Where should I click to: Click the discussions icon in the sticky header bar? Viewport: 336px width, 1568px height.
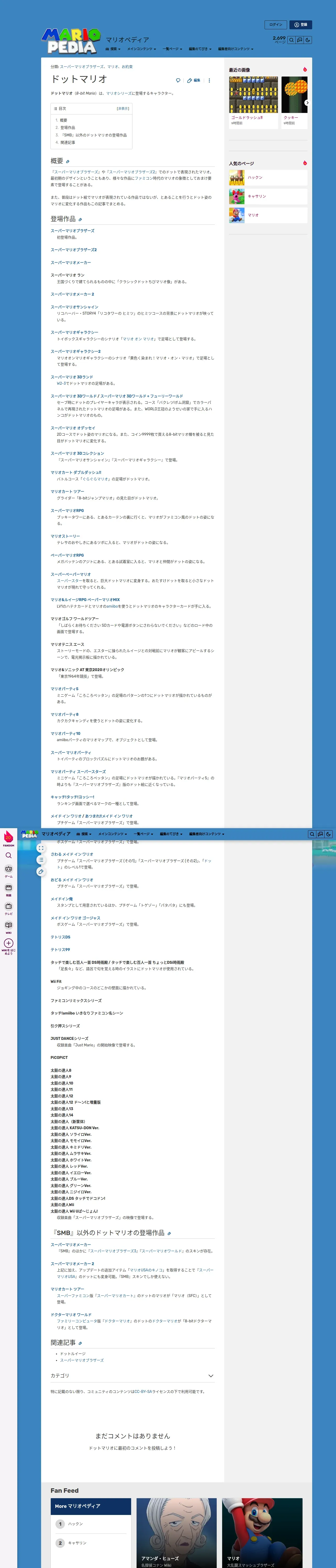320,834
